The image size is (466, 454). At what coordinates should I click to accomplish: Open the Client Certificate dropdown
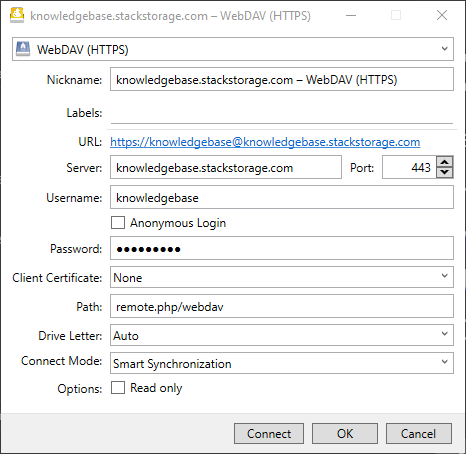pos(282,277)
